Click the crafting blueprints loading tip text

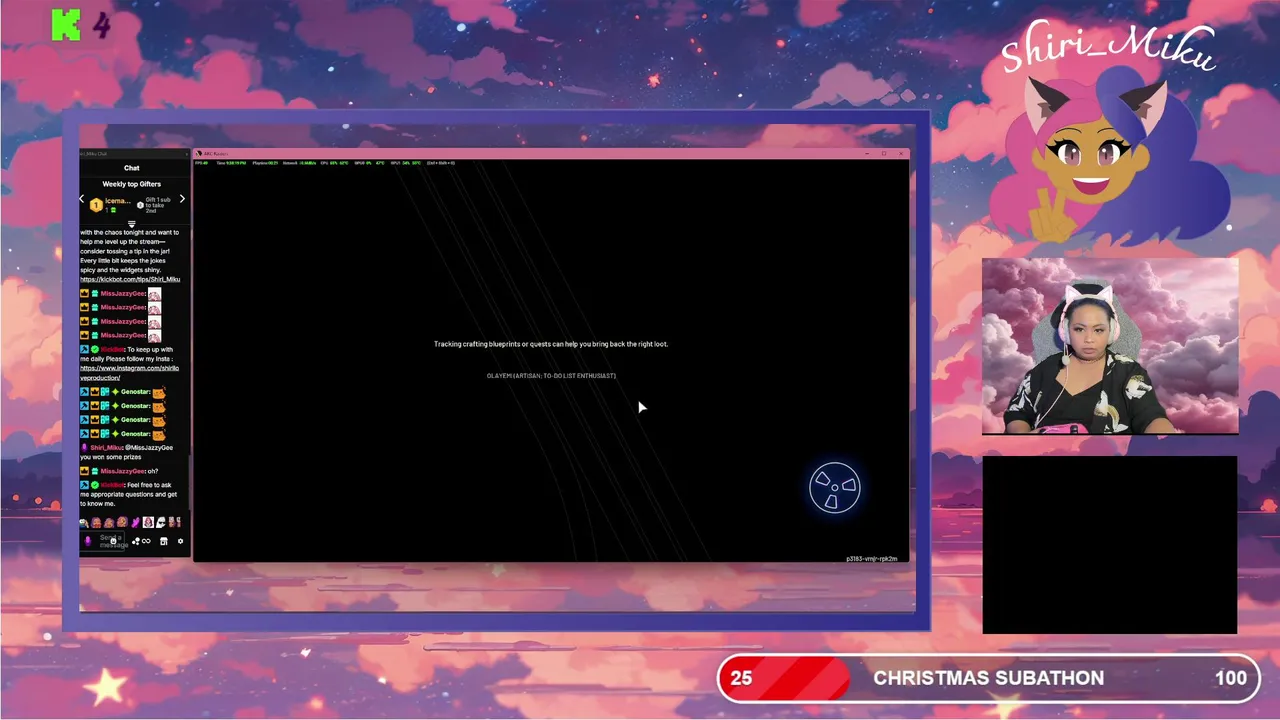coord(551,344)
